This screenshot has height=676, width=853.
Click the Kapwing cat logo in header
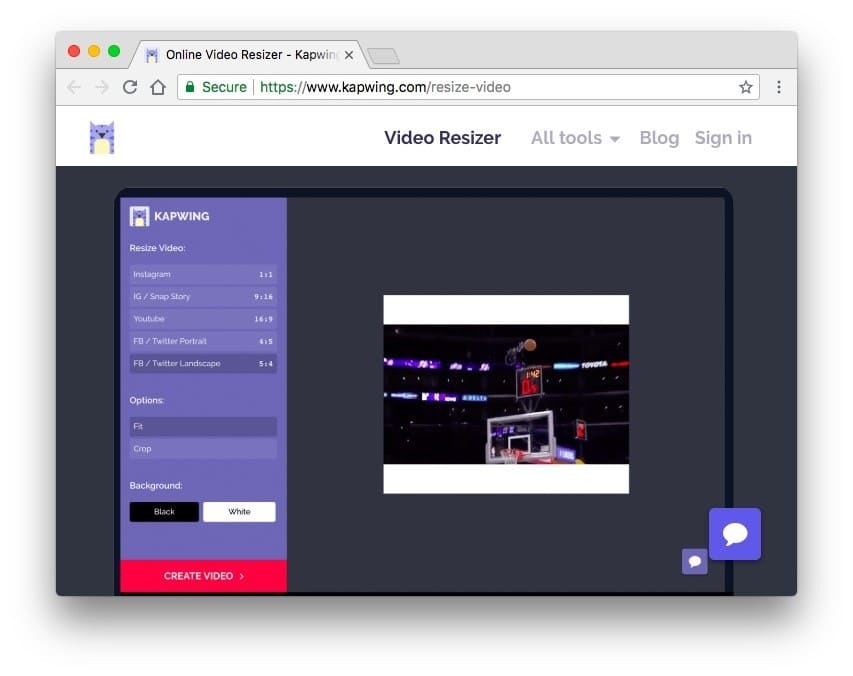click(x=102, y=138)
